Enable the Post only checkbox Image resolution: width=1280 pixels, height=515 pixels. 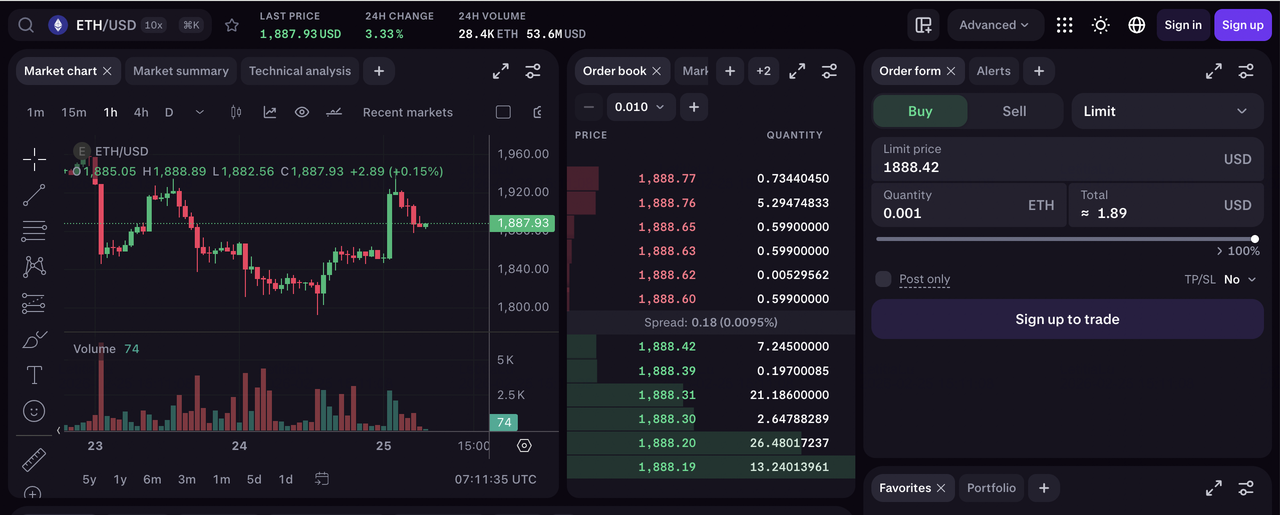point(883,279)
